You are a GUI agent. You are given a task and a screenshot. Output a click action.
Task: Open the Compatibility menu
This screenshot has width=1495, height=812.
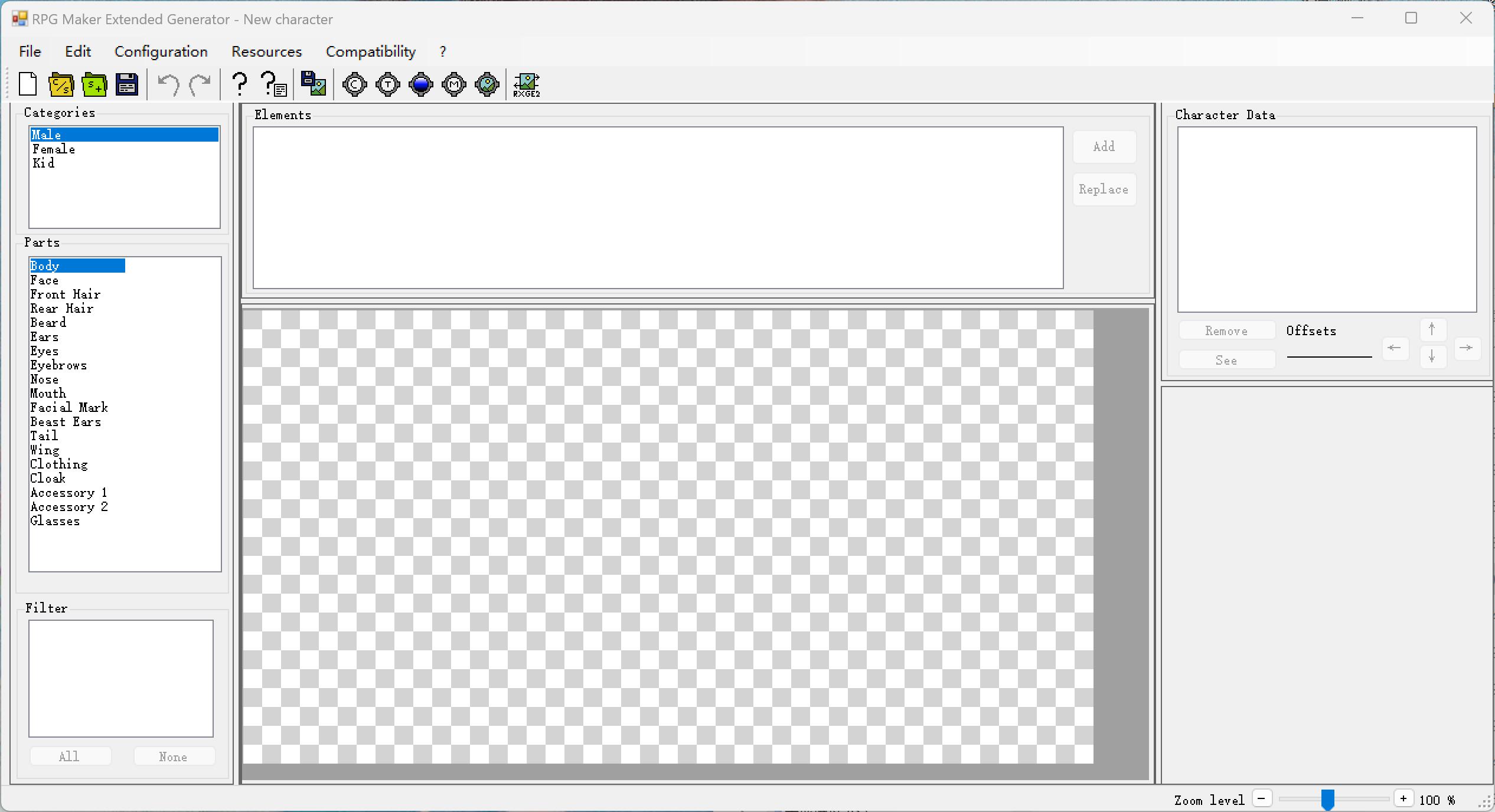(x=371, y=51)
